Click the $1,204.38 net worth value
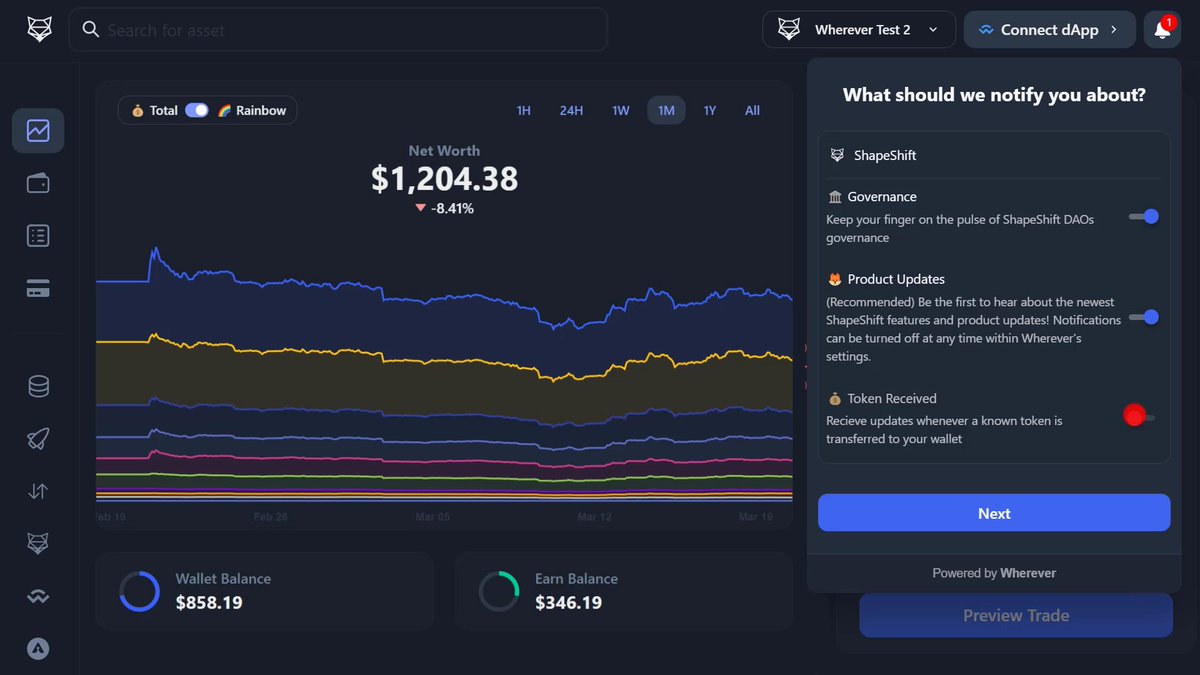1200x675 pixels. [444, 179]
